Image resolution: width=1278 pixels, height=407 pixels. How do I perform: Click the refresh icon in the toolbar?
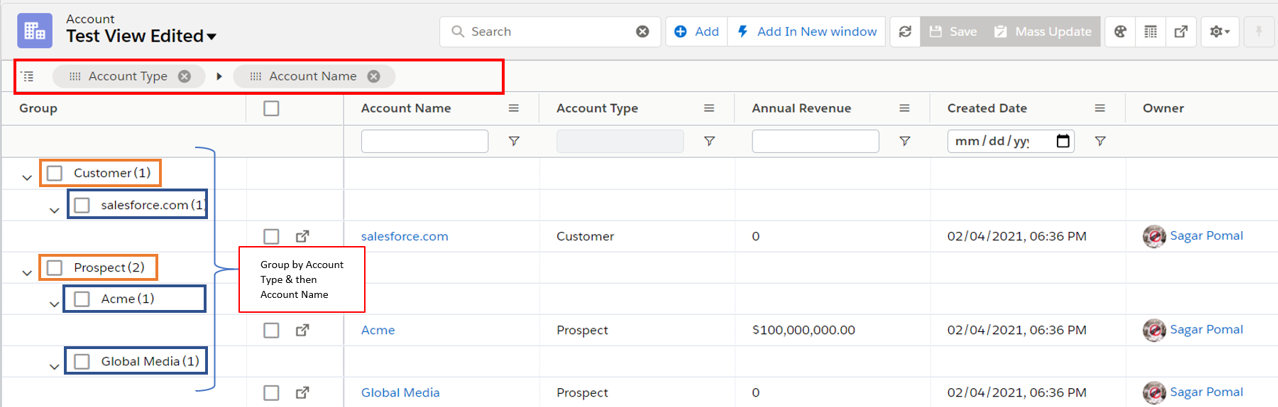tap(905, 32)
